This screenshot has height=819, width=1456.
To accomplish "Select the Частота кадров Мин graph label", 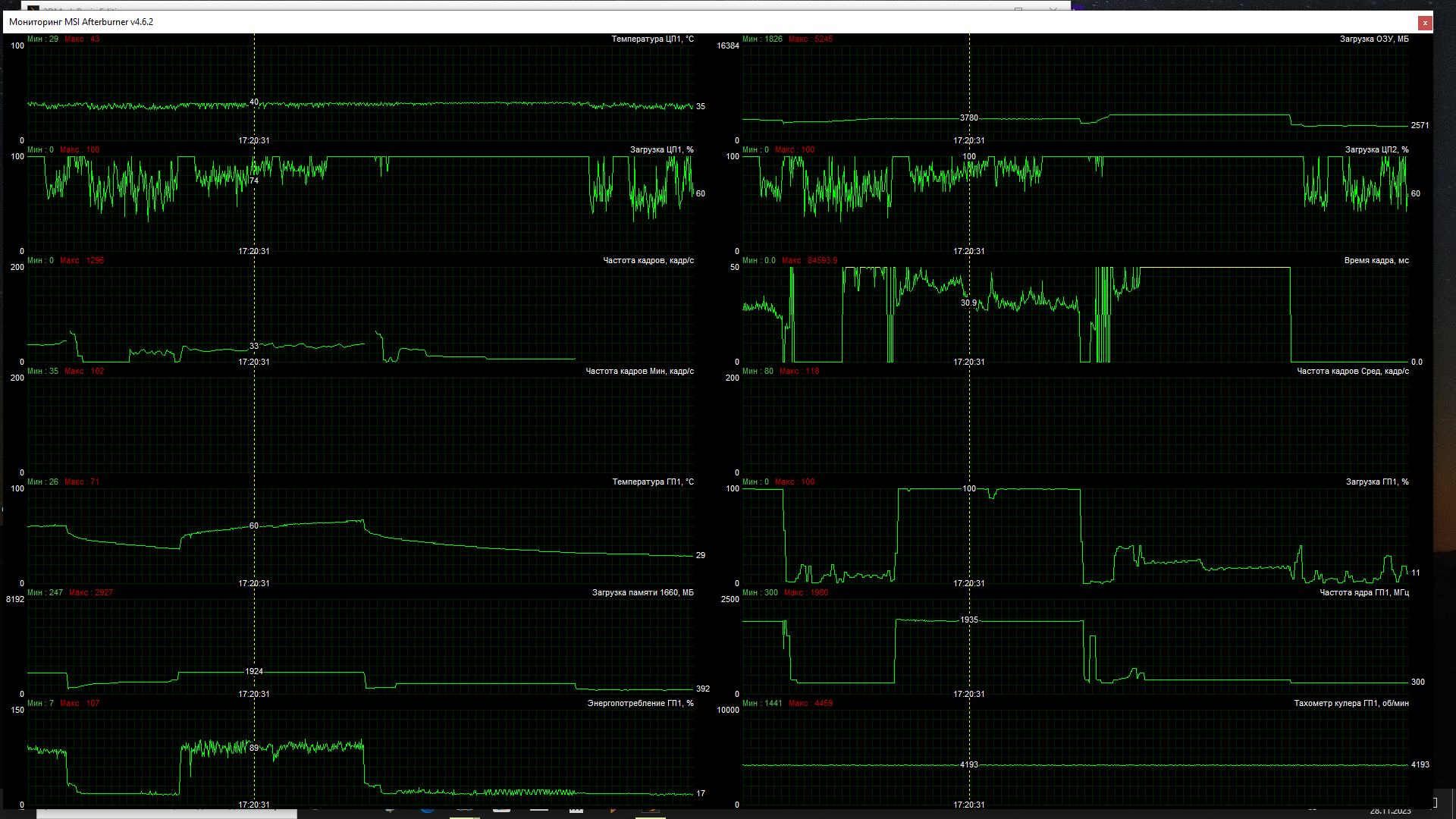I will (639, 372).
